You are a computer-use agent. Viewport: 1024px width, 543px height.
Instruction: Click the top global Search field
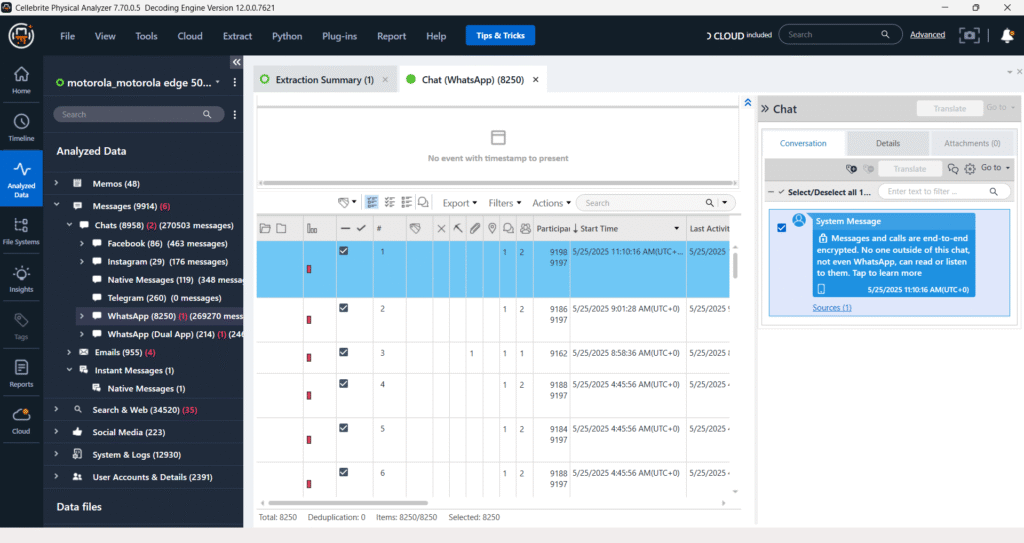840,35
